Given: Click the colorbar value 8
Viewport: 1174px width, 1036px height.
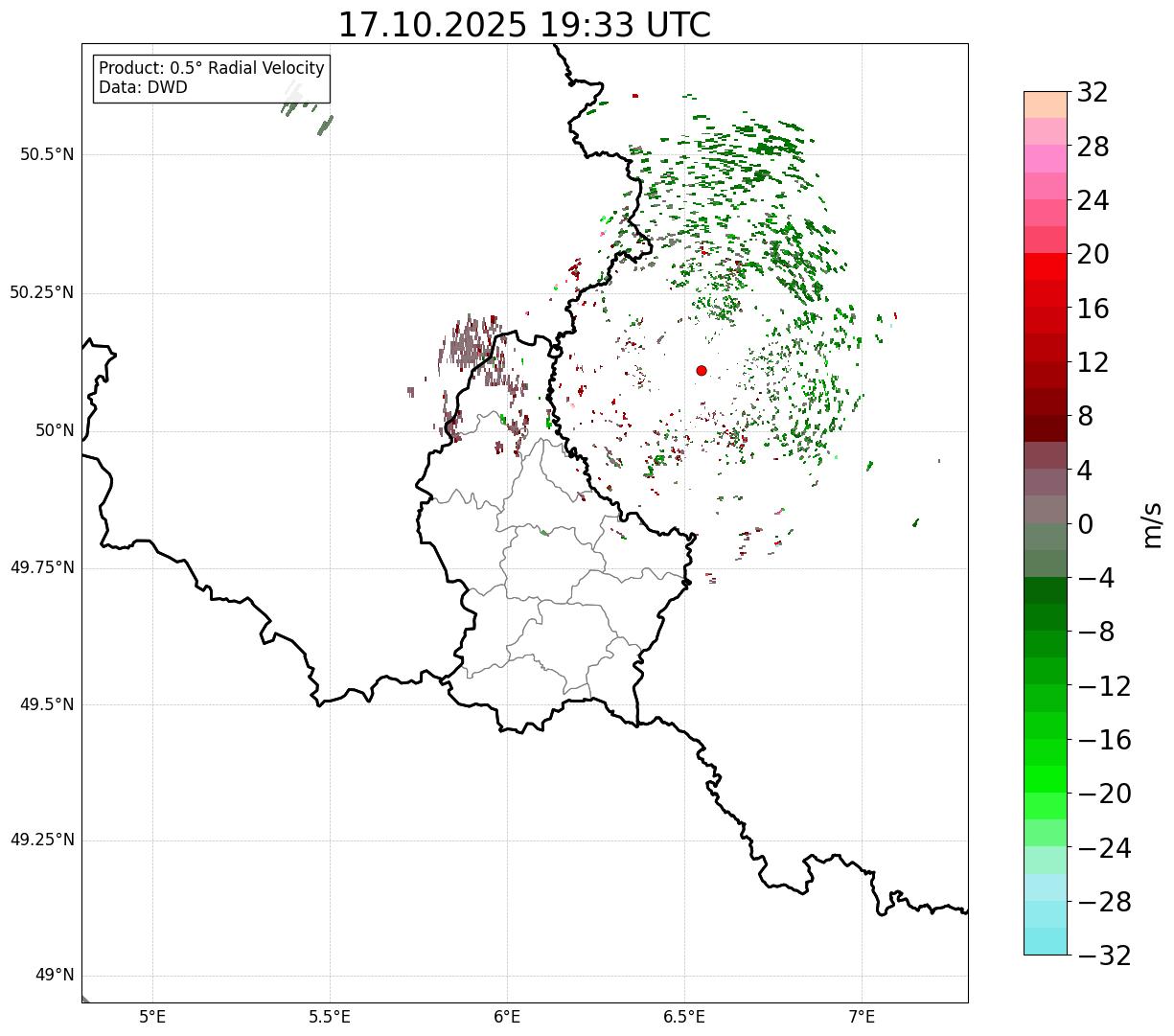Looking at the screenshot, I should coord(1085,417).
